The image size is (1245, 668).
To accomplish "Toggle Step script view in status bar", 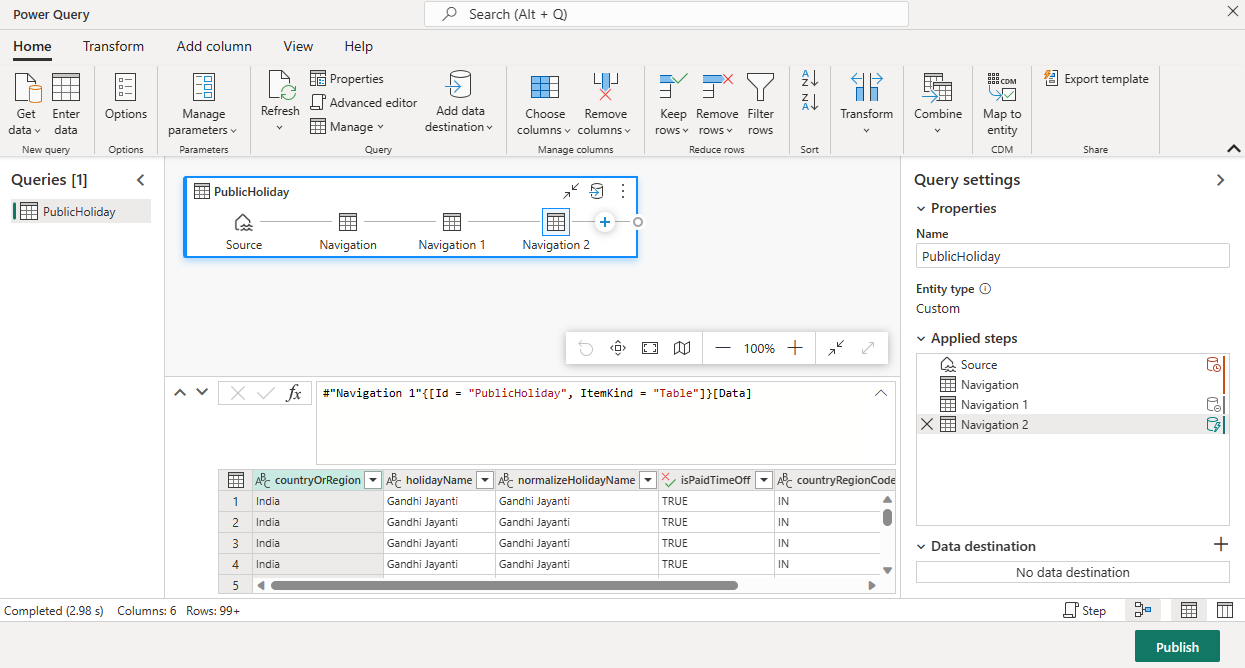I will tap(1084, 610).
